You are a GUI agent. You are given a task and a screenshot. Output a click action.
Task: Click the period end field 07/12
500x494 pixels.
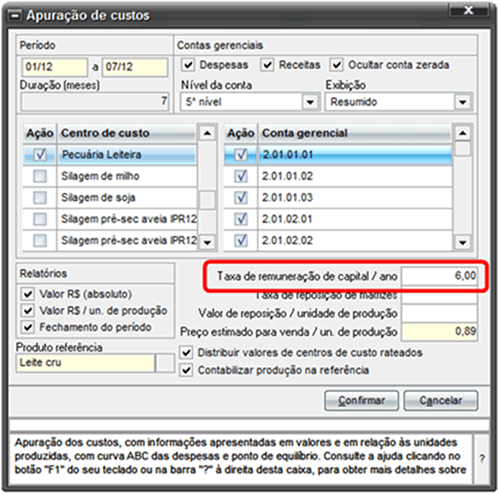point(135,67)
